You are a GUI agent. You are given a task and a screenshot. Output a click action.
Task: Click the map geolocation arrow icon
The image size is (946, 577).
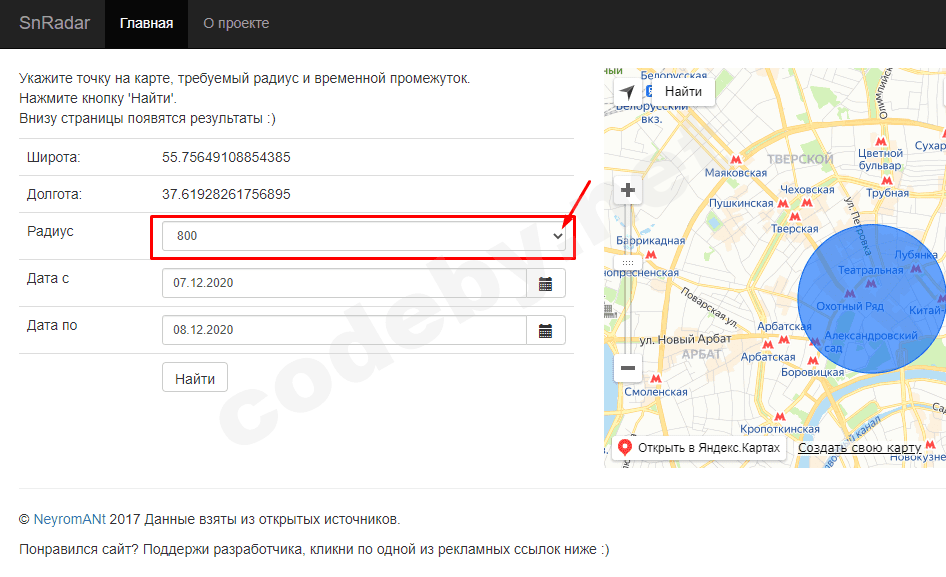pyautogui.click(x=627, y=92)
